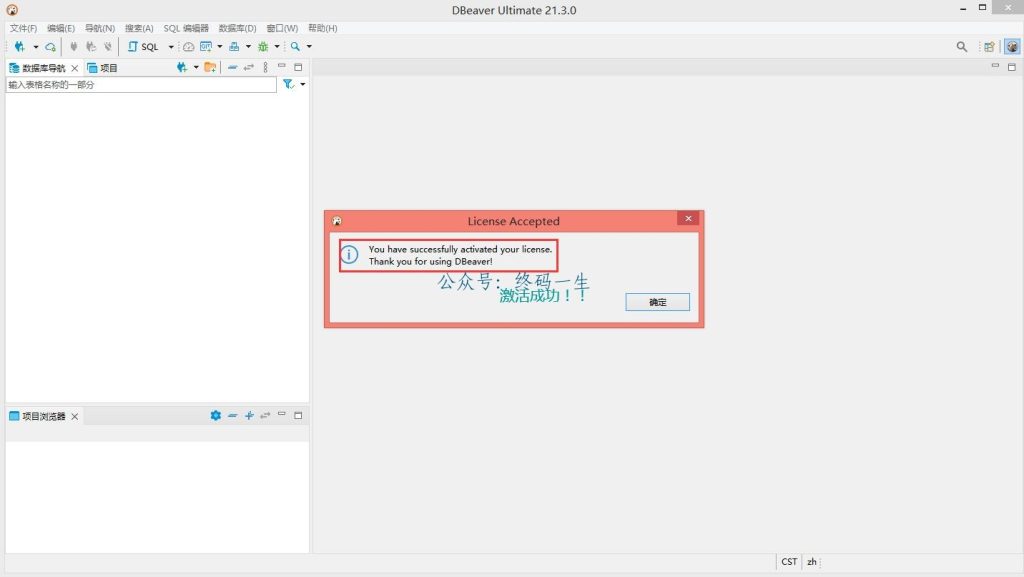Viewport: 1024px width, 577px height.
Task: Expand dropdown next to the debug bug icon
Action: click(x=277, y=47)
